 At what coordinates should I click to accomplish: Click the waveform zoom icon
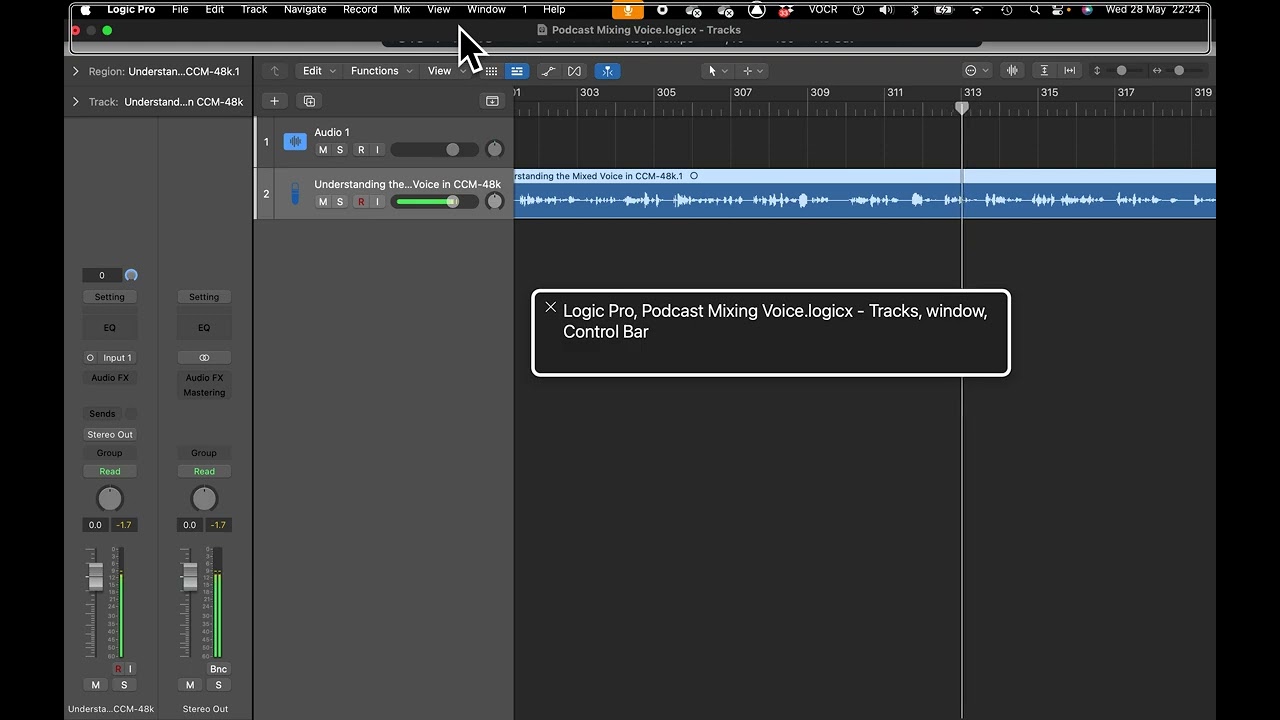(1012, 71)
